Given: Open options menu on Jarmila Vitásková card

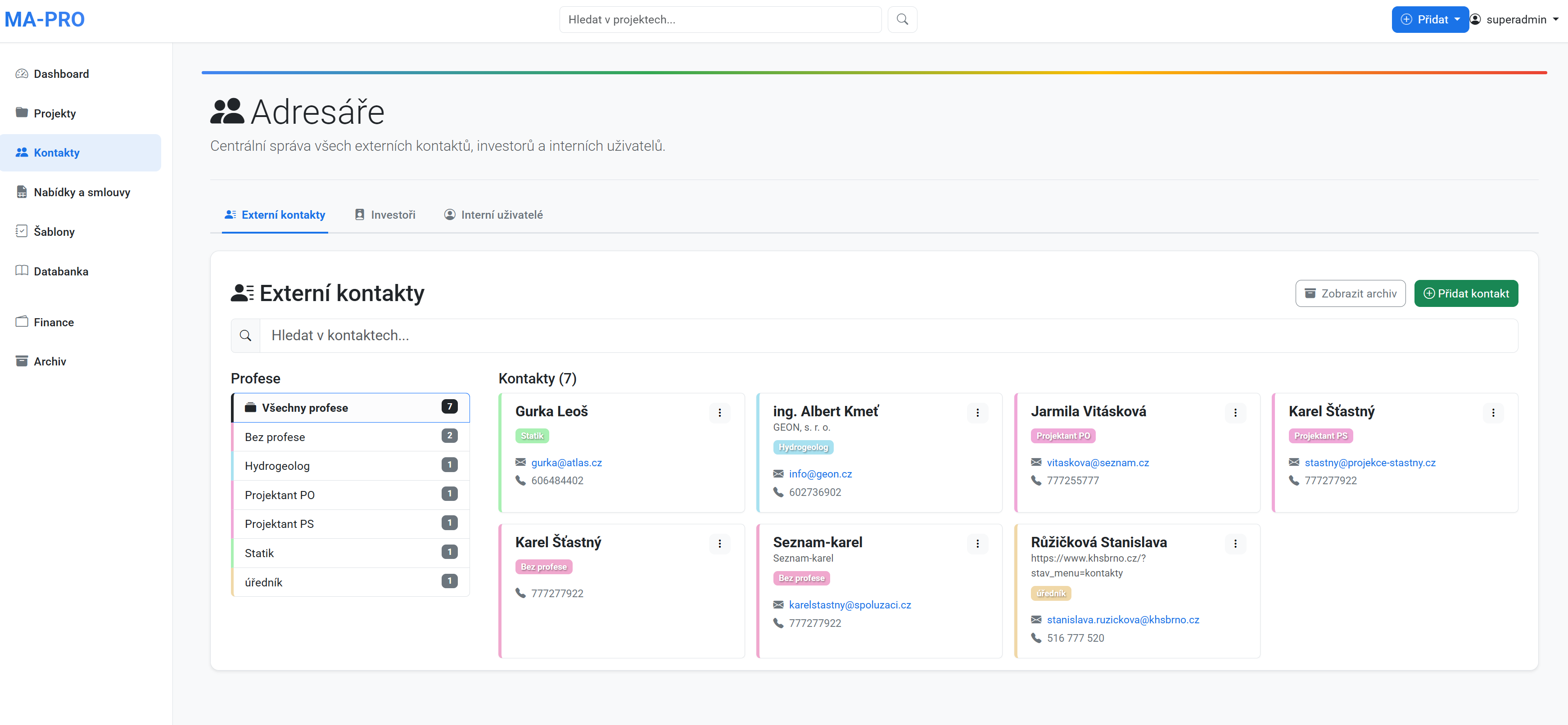Looking at the screenshot, I should pyautogui.click(x=1235, y=413).
